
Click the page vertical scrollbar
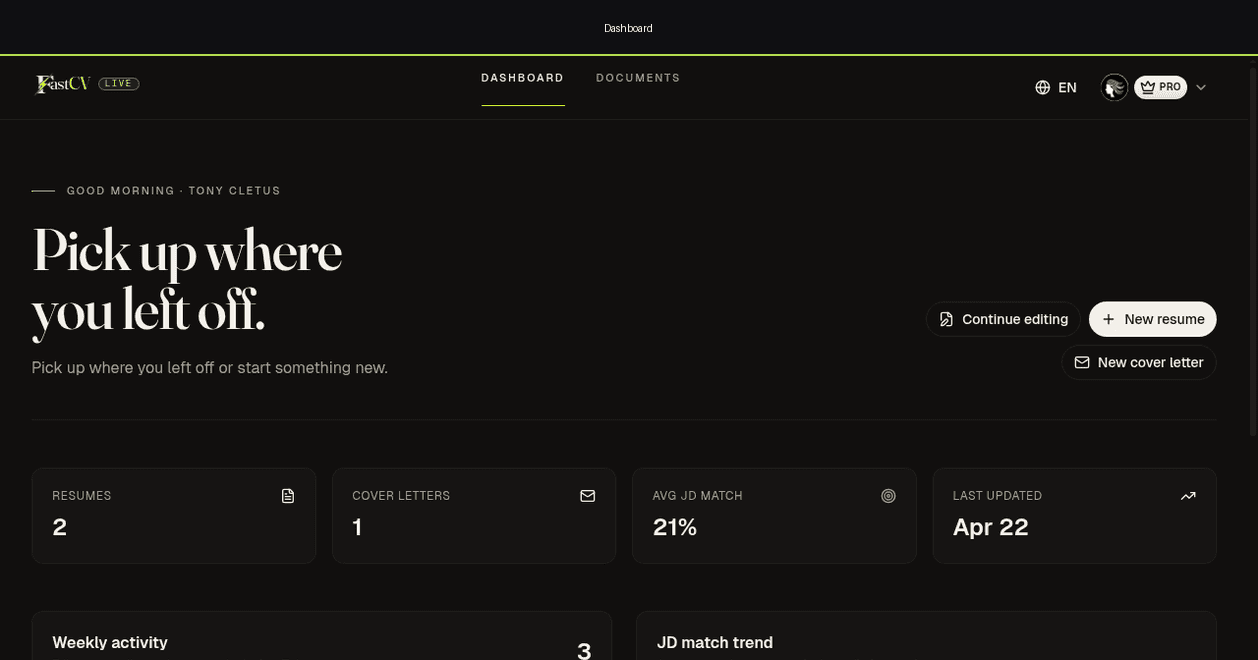coord(1252,250)
